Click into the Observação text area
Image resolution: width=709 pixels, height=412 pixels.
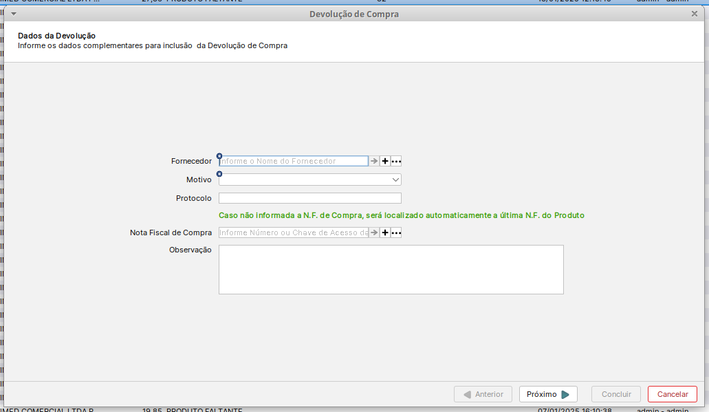click(390, 269)
